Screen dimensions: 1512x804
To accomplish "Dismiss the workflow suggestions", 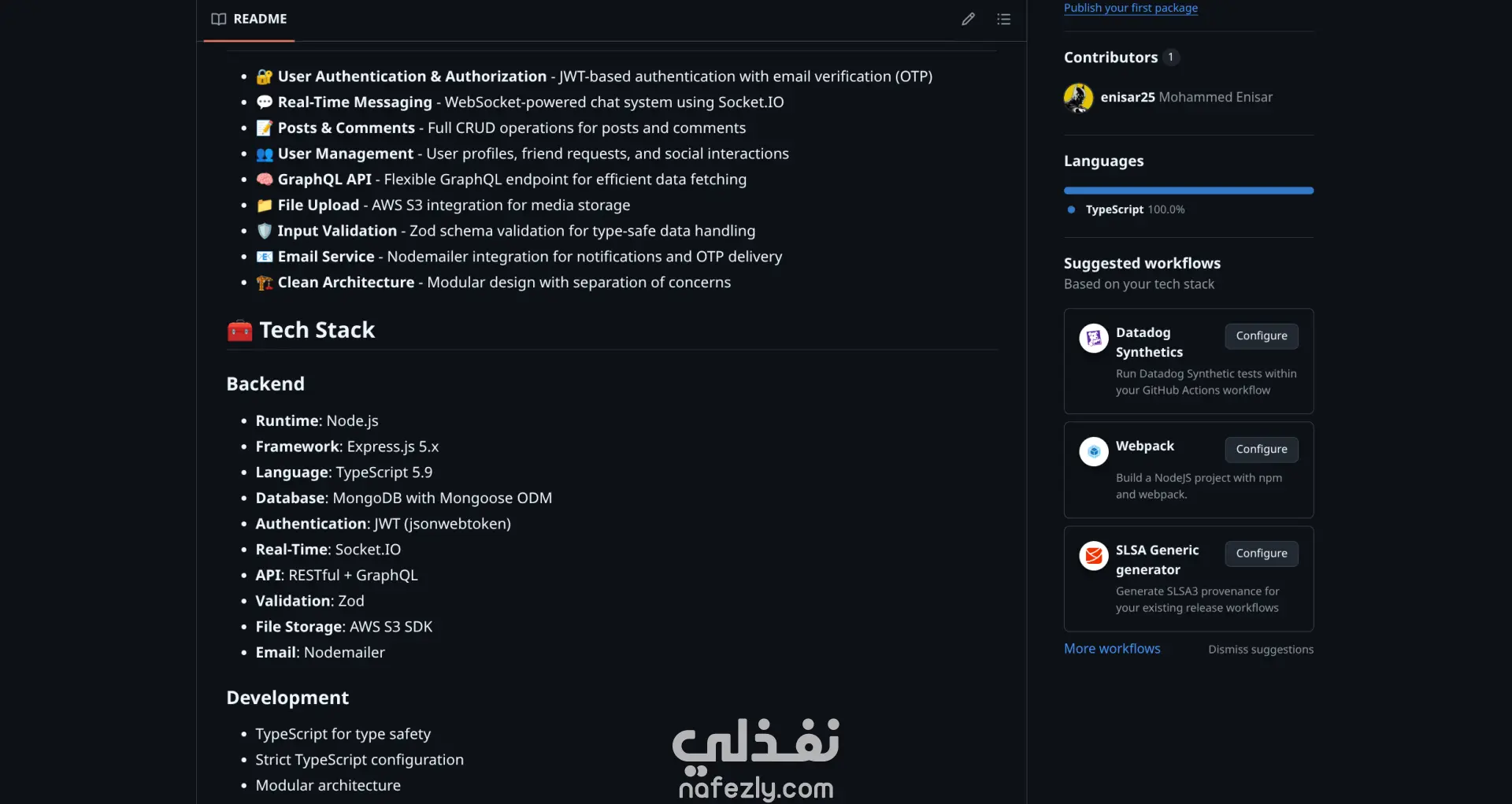I will 1260,650.
